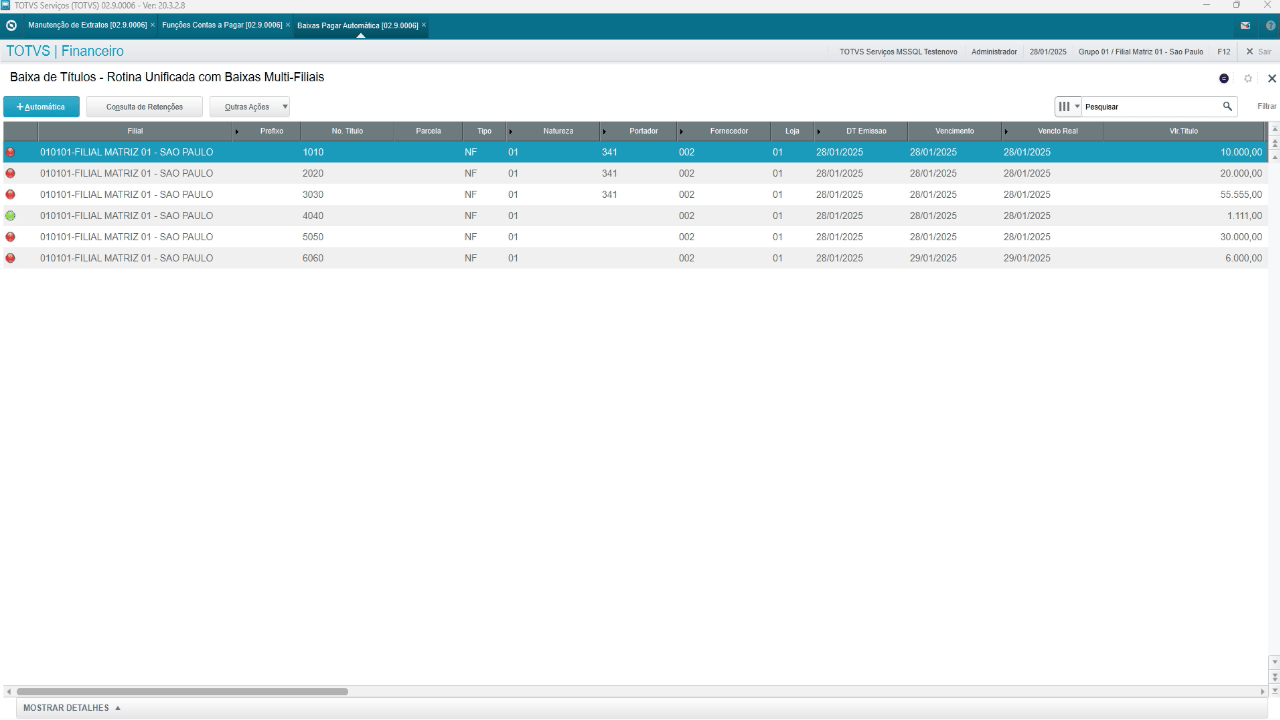Click the dark round chat icon
1280x720 pixels.
point(1224,78)
